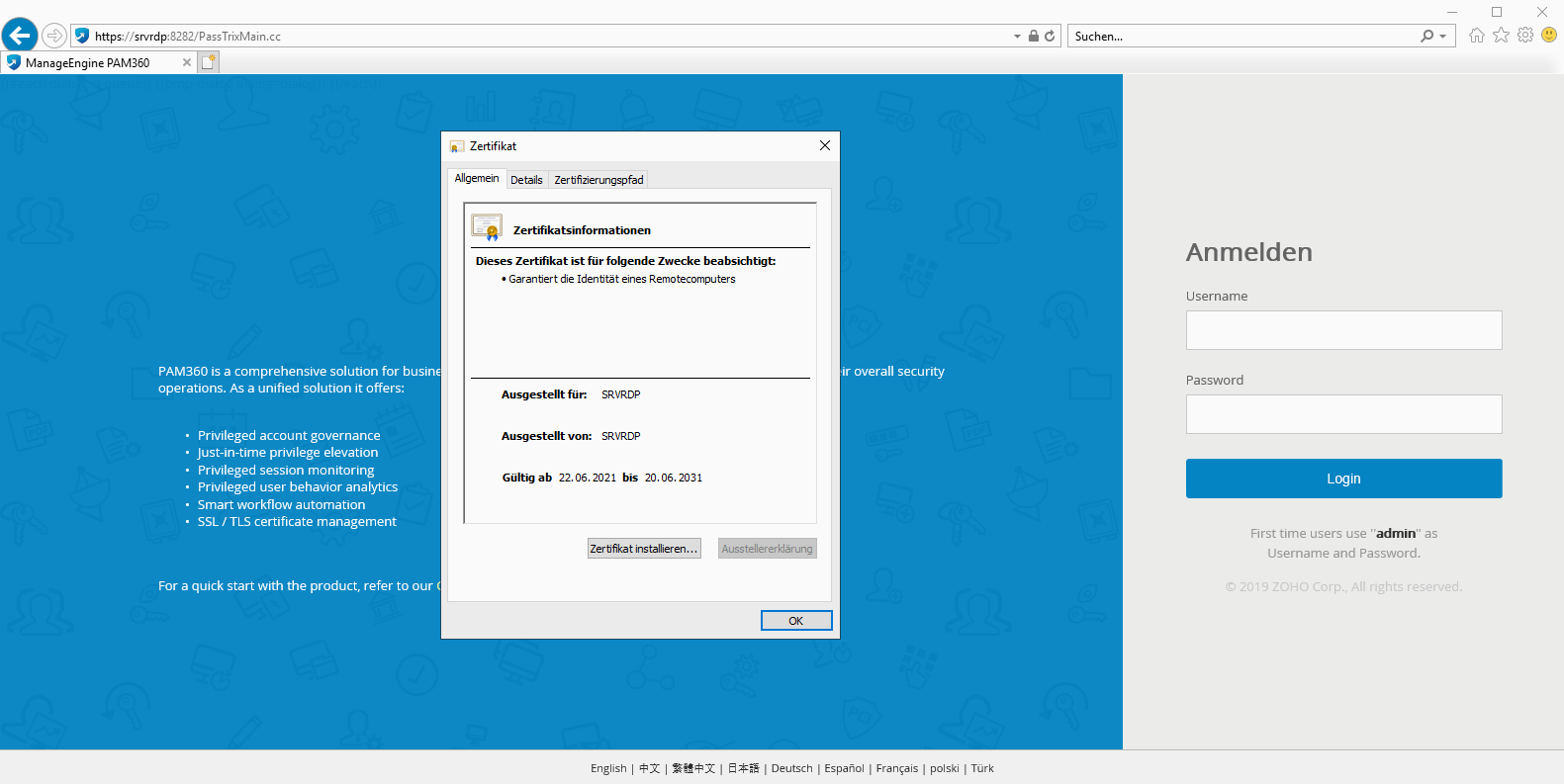Image resolution: width=1564 pixels, height=784 pixels.
Task: Click the Username input field
Action: point(1343,330)
